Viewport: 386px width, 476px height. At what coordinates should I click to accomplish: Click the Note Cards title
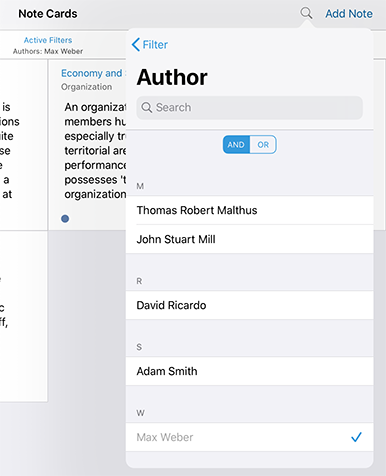click(x=48, y=14)
